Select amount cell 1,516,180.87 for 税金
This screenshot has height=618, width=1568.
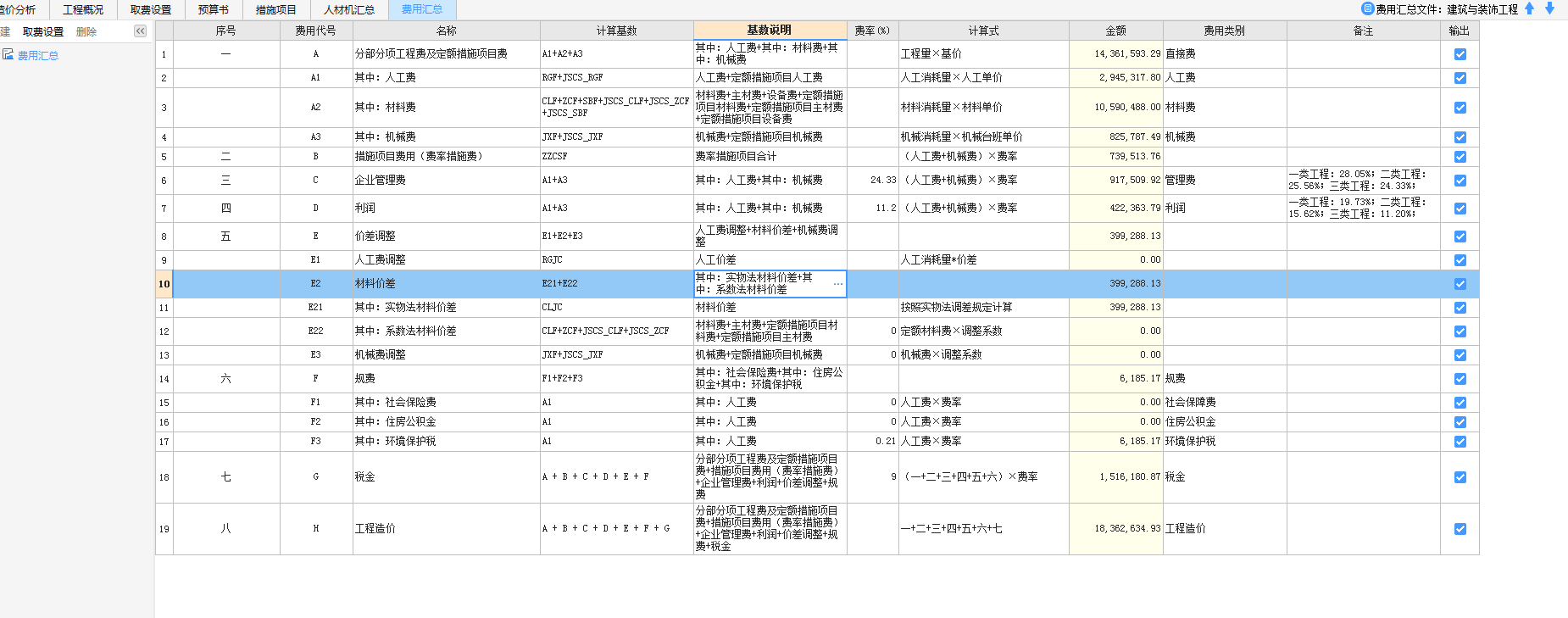pyautogui.click(x=1115, y=477)
